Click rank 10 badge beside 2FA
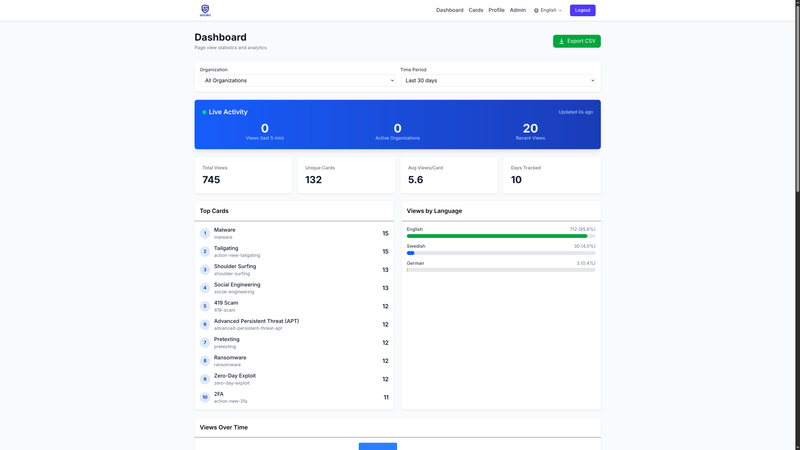 205,397
